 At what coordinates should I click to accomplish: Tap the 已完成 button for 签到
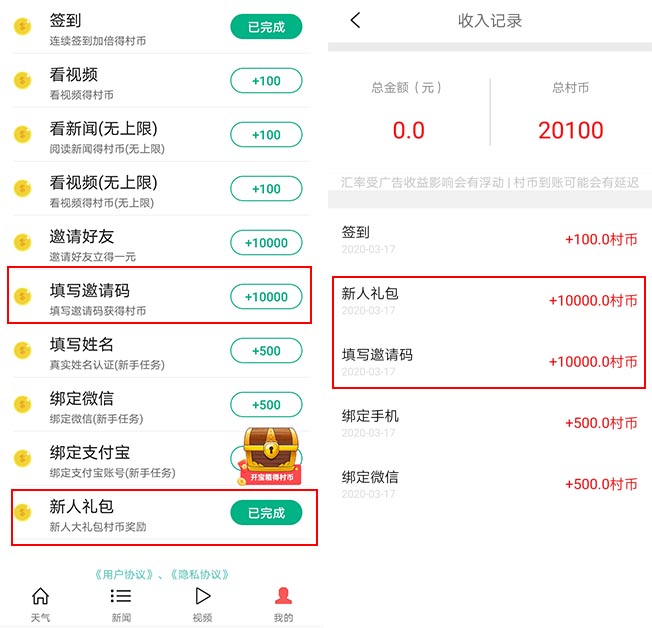click(x=266, y=27)
